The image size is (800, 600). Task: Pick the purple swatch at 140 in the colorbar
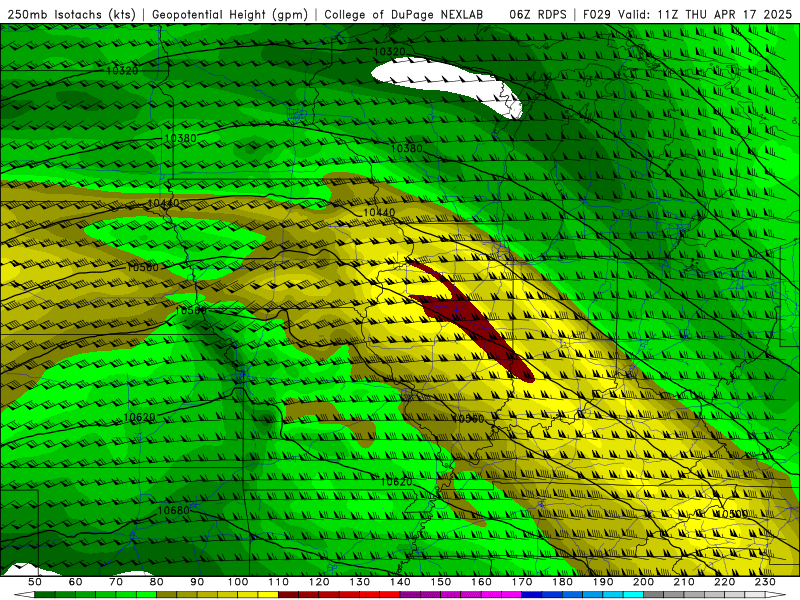coord(410,595)
